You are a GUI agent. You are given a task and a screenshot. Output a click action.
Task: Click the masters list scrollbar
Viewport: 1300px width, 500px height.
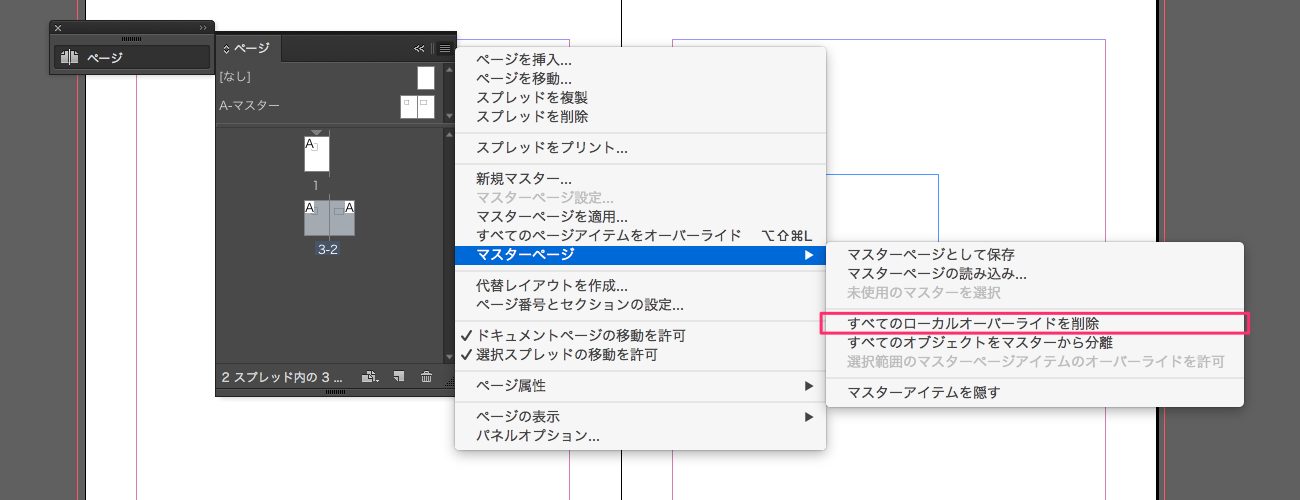[449, 92]
